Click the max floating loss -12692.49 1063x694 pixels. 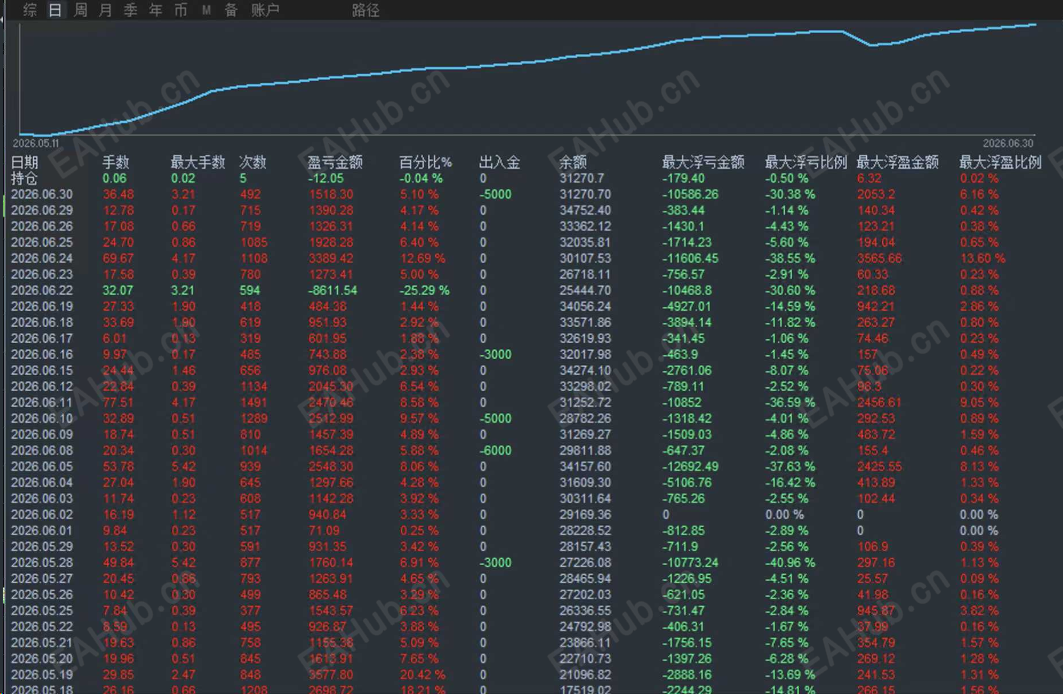coord(690,467)
